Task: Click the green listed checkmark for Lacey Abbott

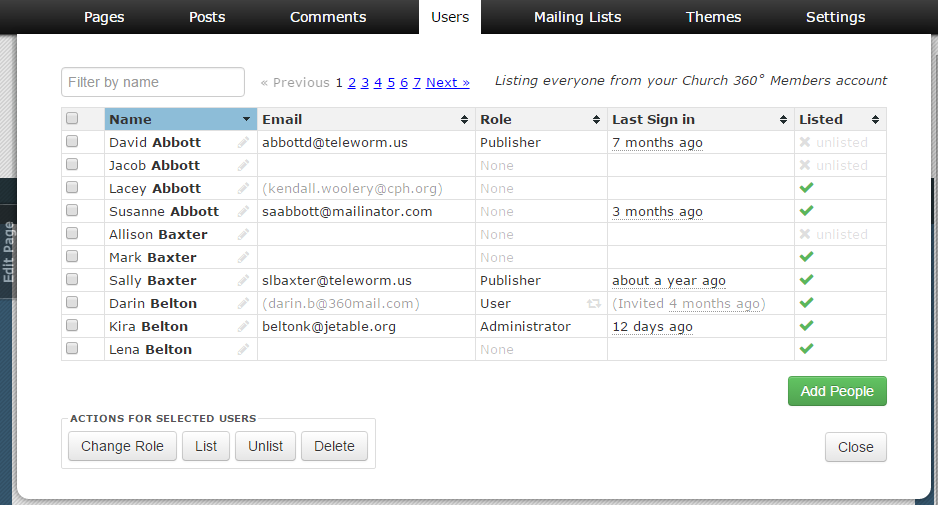Action: tap(807, 188)
